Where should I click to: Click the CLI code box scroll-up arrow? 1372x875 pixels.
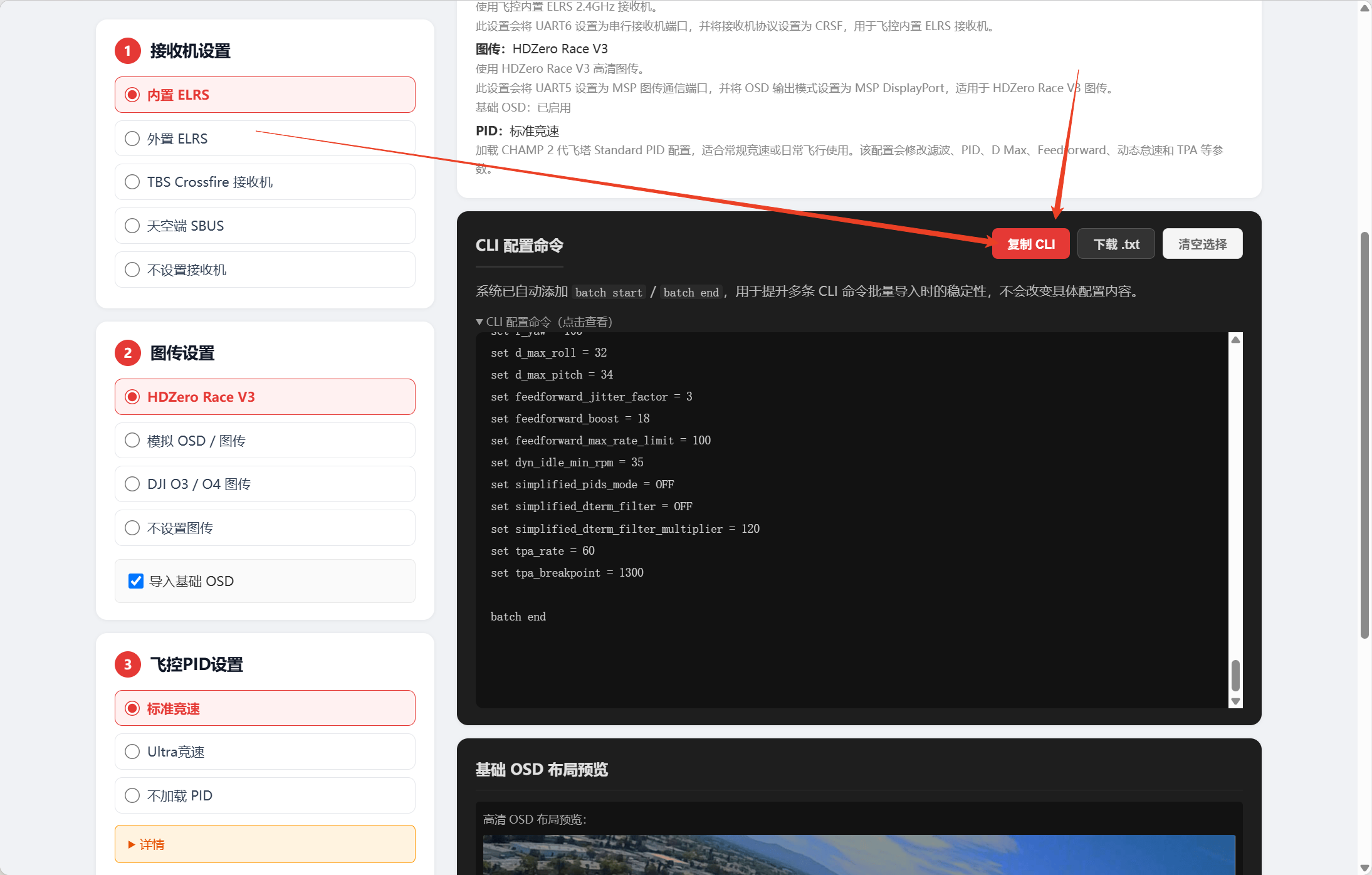point(1235,340)
